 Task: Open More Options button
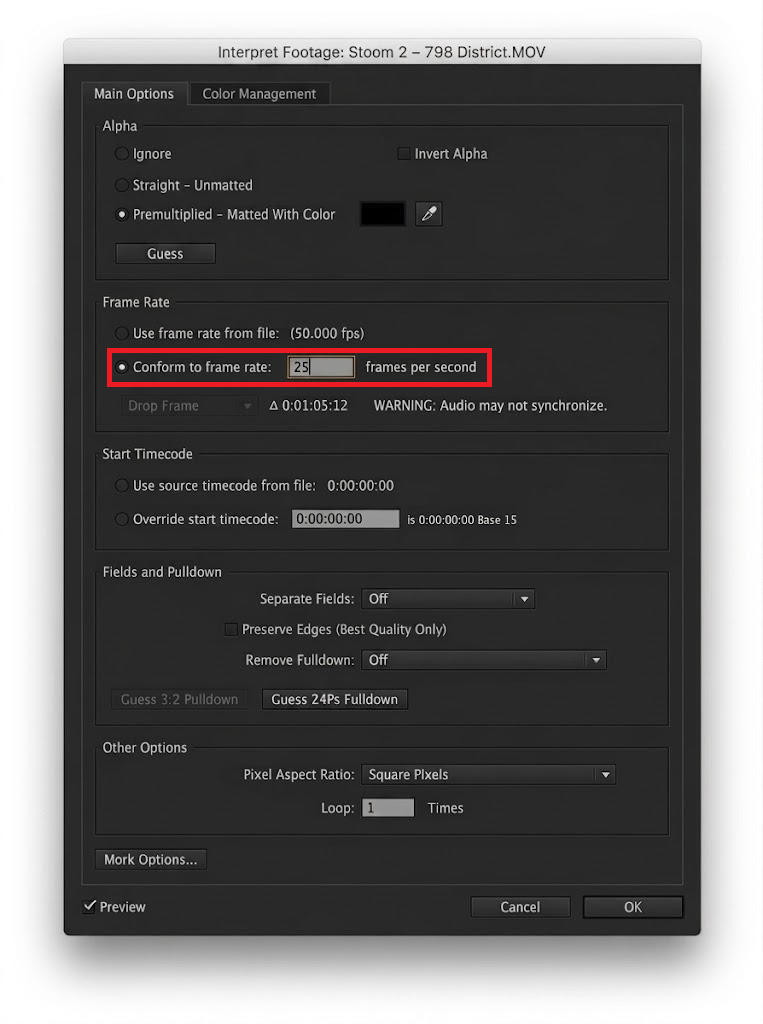(x=151, y=859)
